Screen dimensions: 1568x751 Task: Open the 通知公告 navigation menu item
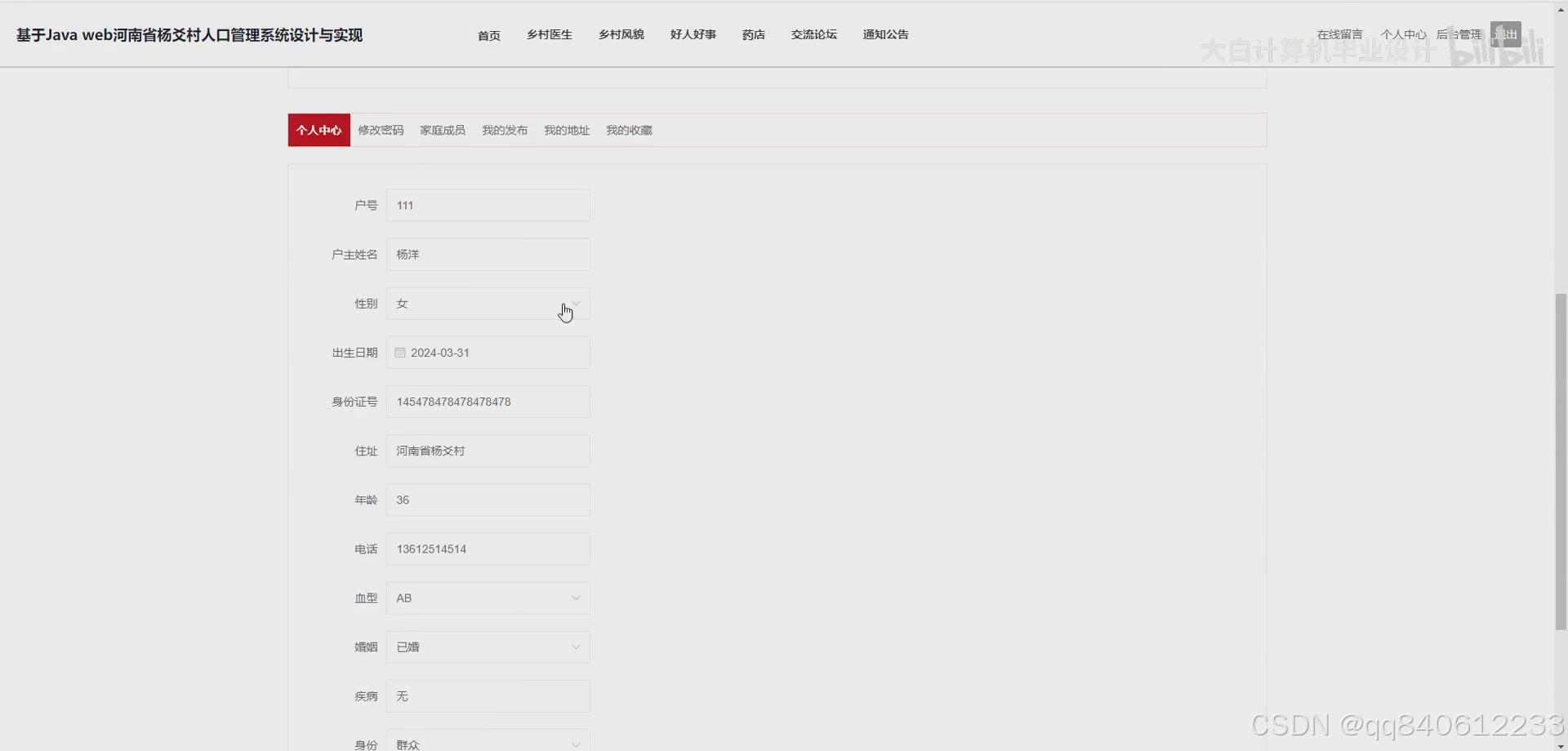click(885, 35)
